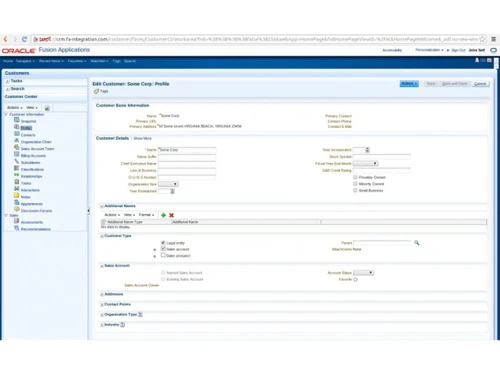Toggle the Existing Sales Account checkbox

[163, 279]
